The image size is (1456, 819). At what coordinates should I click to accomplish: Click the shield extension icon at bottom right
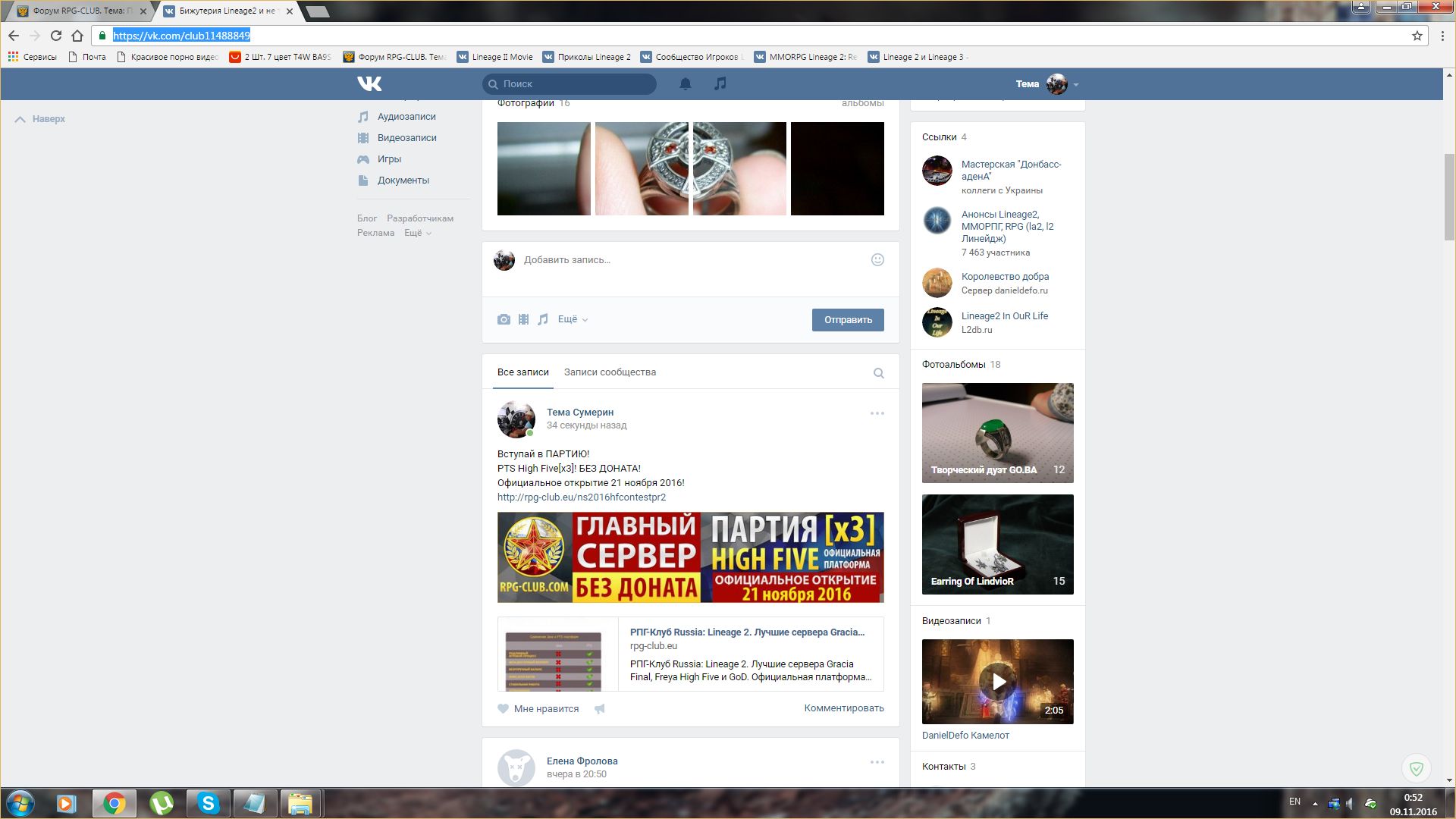1416,768
